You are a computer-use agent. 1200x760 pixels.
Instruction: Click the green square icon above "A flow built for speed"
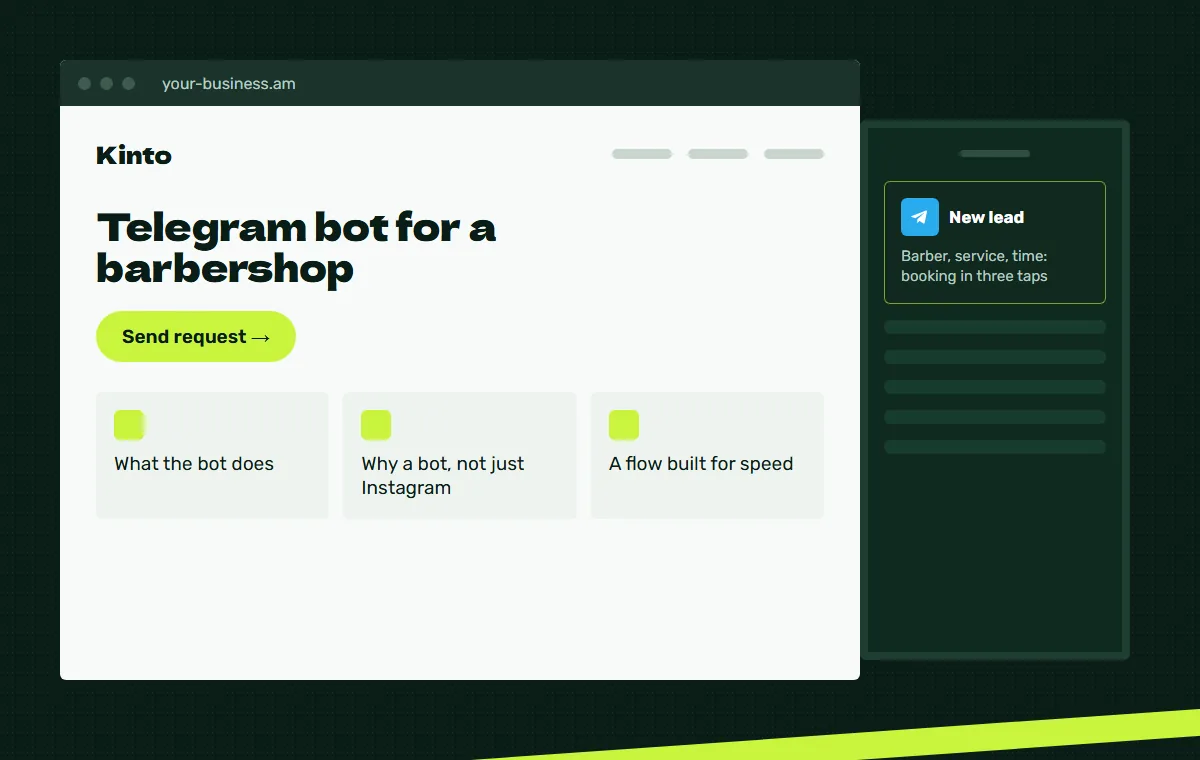tap(624, 425)
